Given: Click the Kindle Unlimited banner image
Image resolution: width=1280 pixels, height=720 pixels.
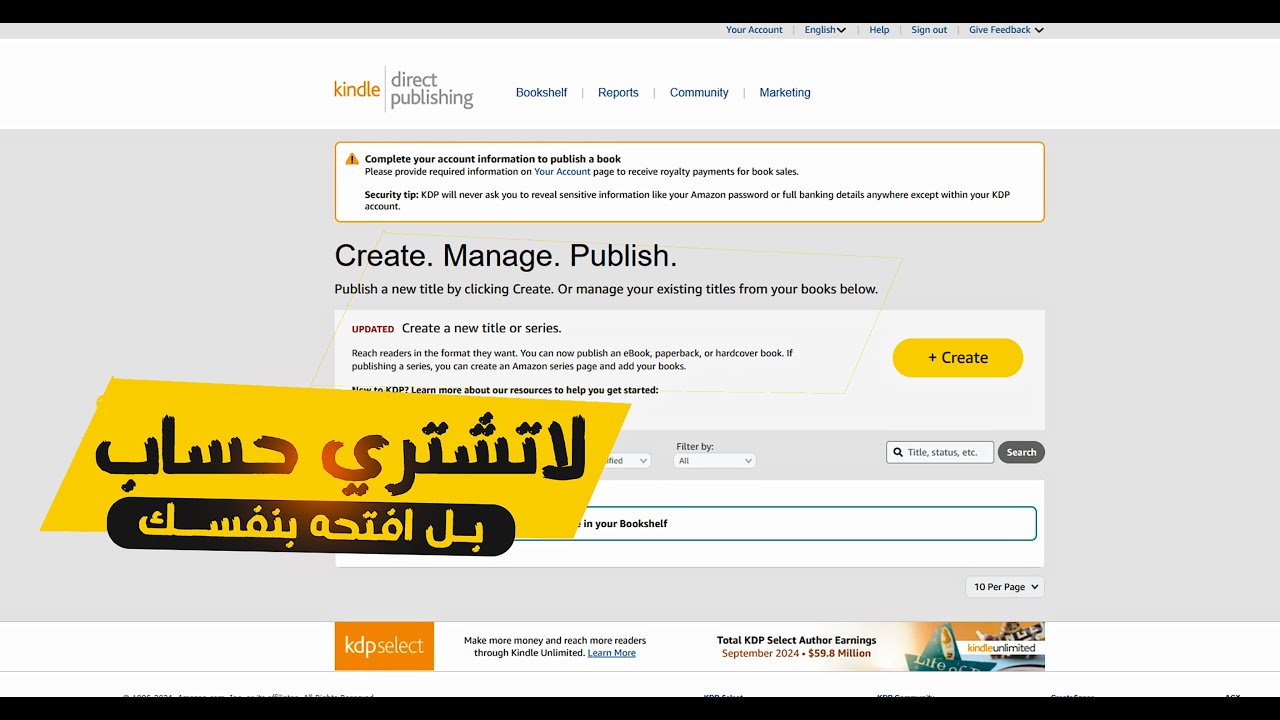Looking at the screenshot, I should pos(974,646).
